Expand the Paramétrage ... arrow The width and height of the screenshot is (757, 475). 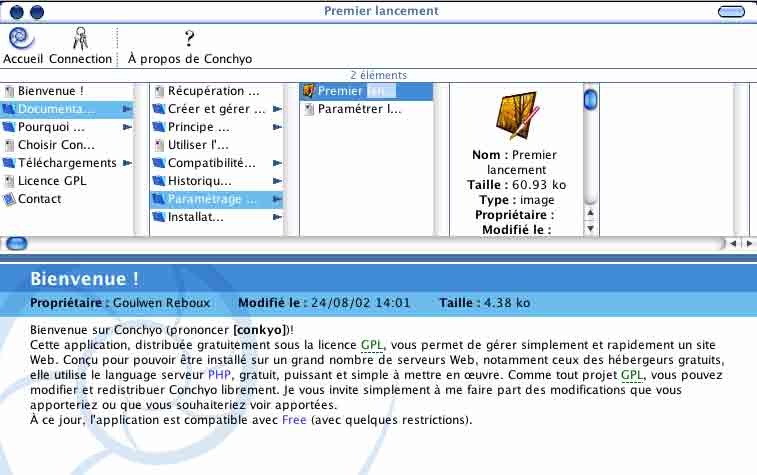(277, 199)
